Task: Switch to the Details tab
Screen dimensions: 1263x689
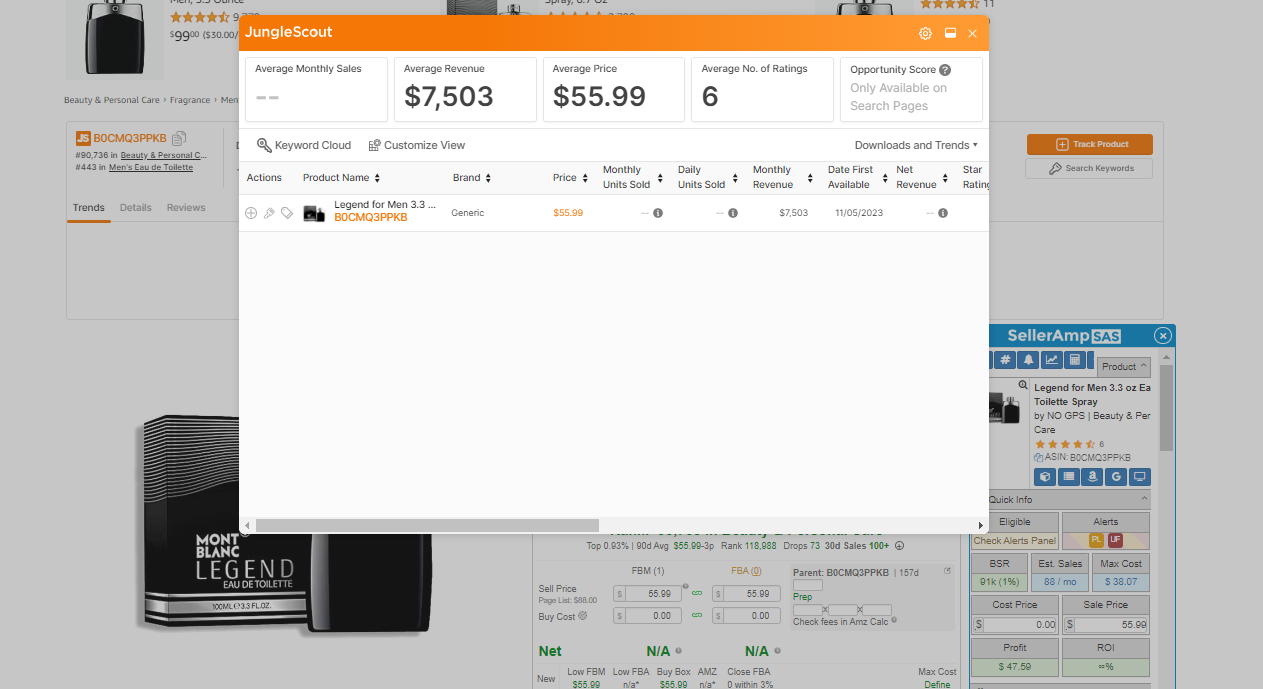Action: tap(136, 208)
